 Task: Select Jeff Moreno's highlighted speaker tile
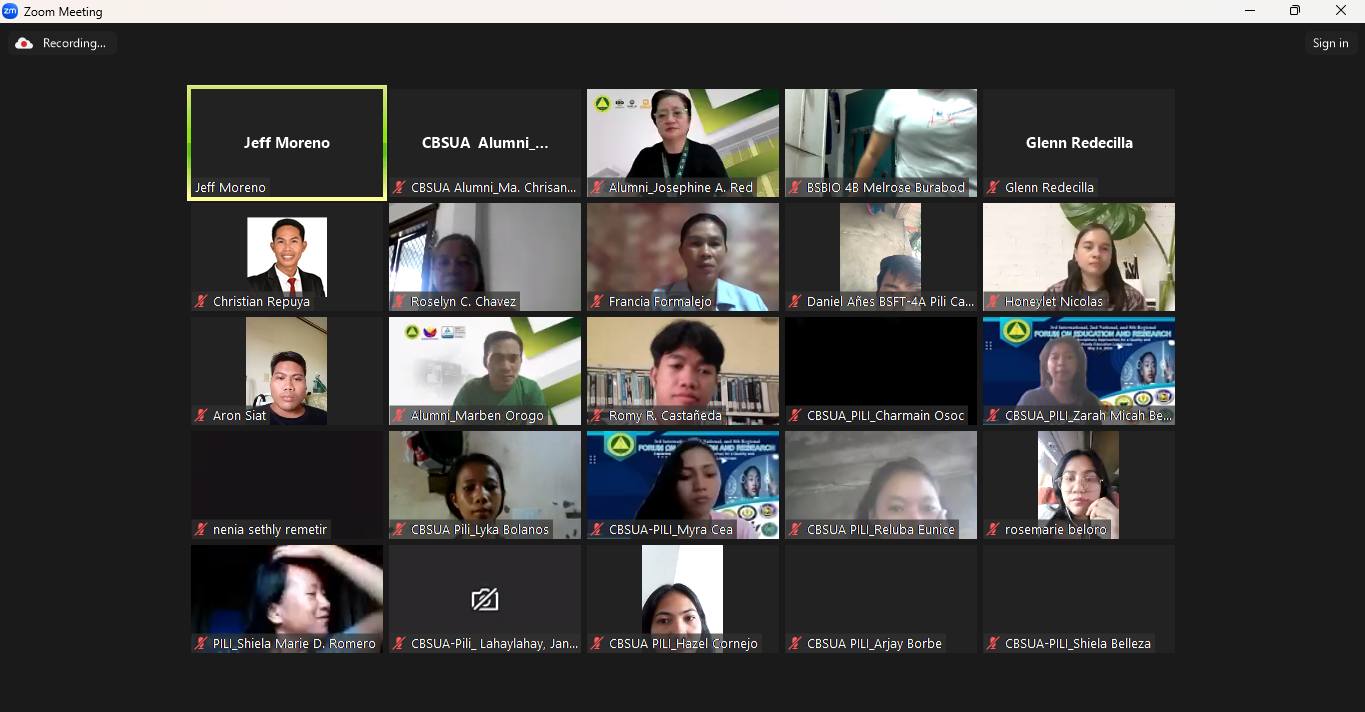tap(287, 142)
